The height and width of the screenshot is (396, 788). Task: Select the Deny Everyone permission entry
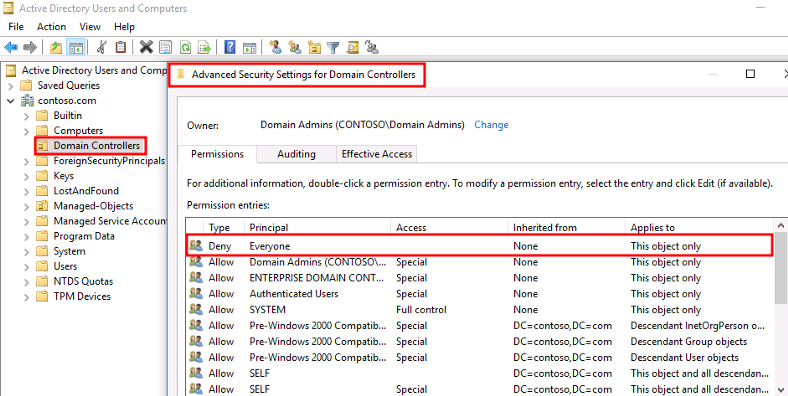[480, 246]
